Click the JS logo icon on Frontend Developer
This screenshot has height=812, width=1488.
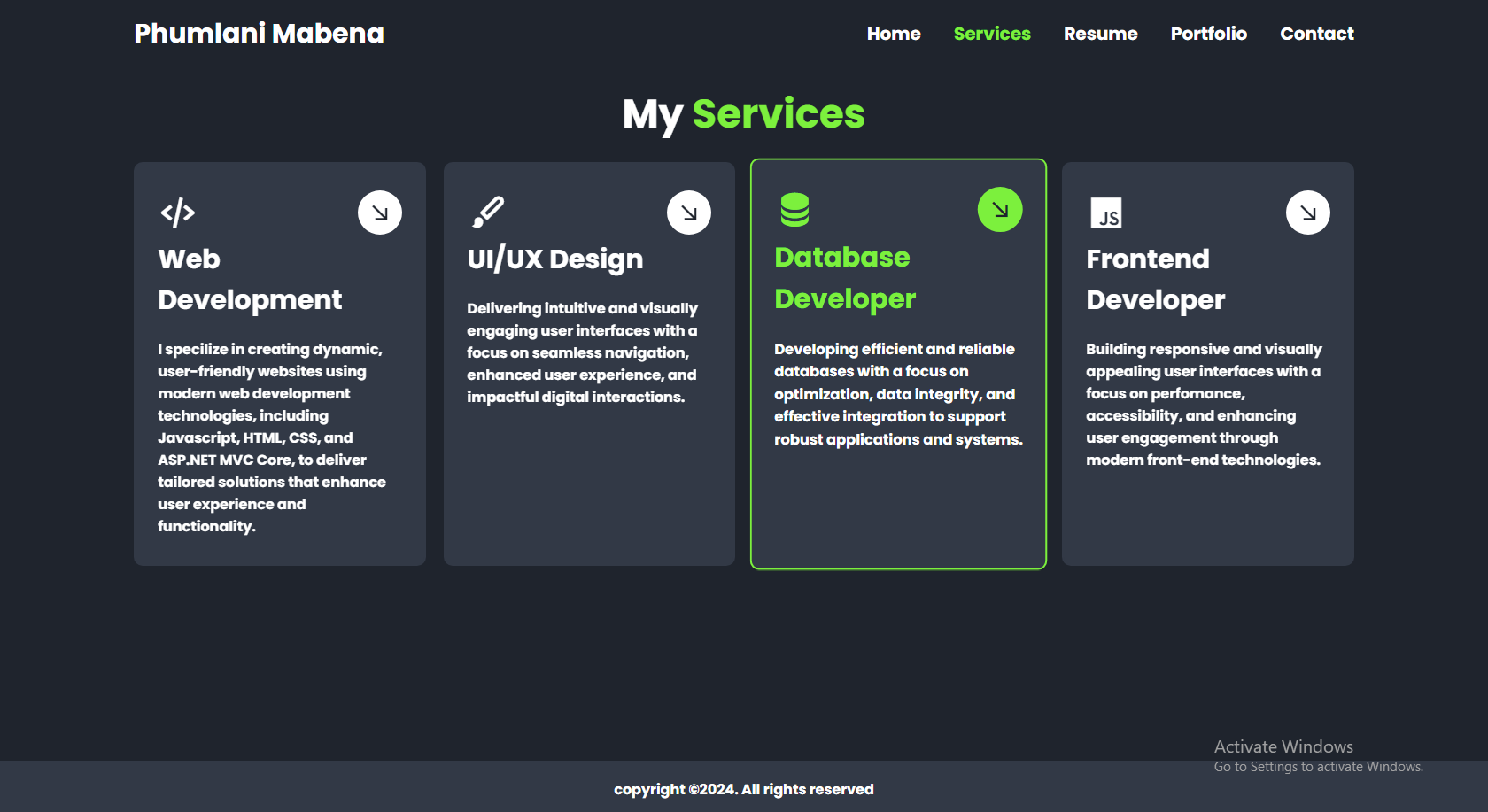click(1106, 213)
